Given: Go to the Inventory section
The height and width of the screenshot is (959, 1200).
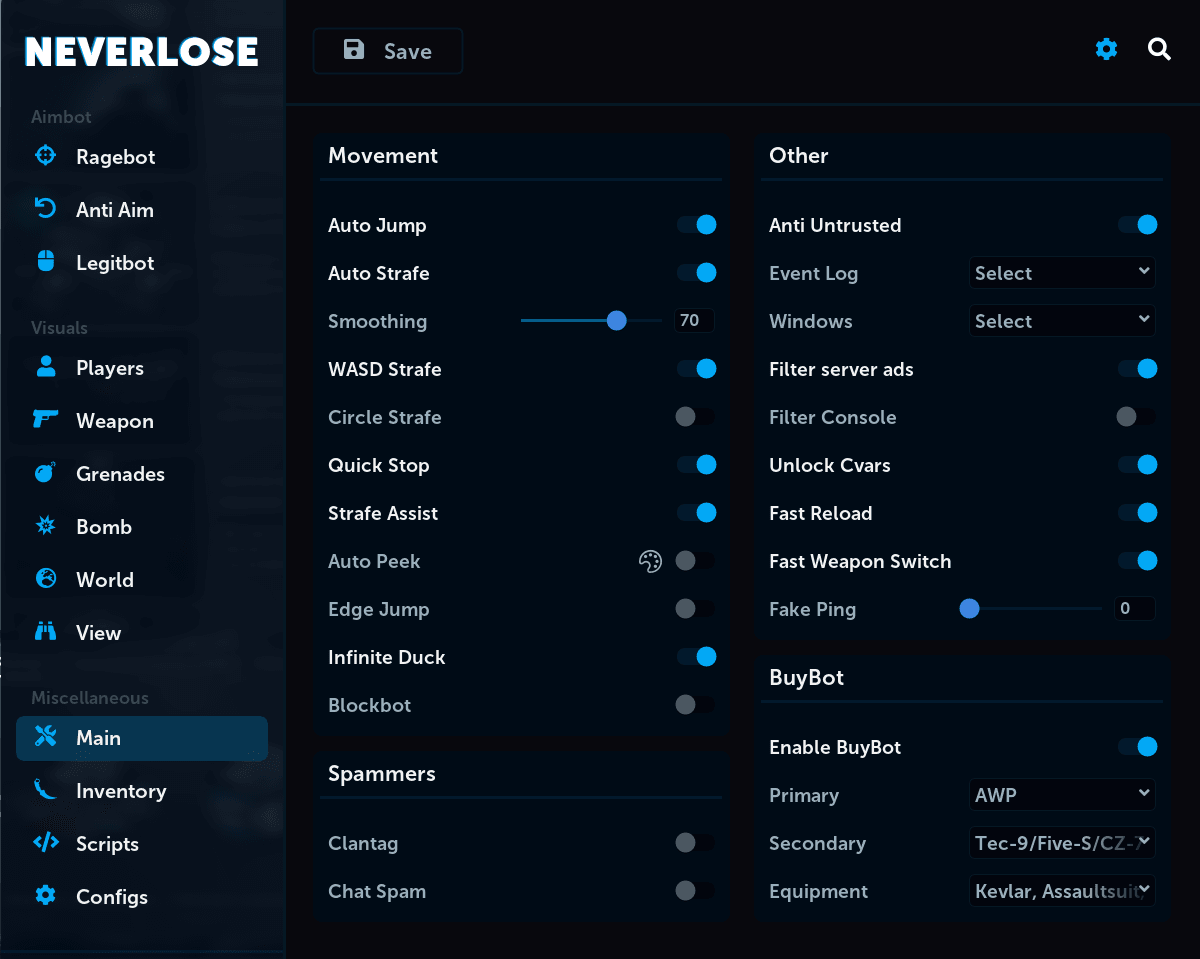Looking at the screenshot, I should (x=142, y=790).
